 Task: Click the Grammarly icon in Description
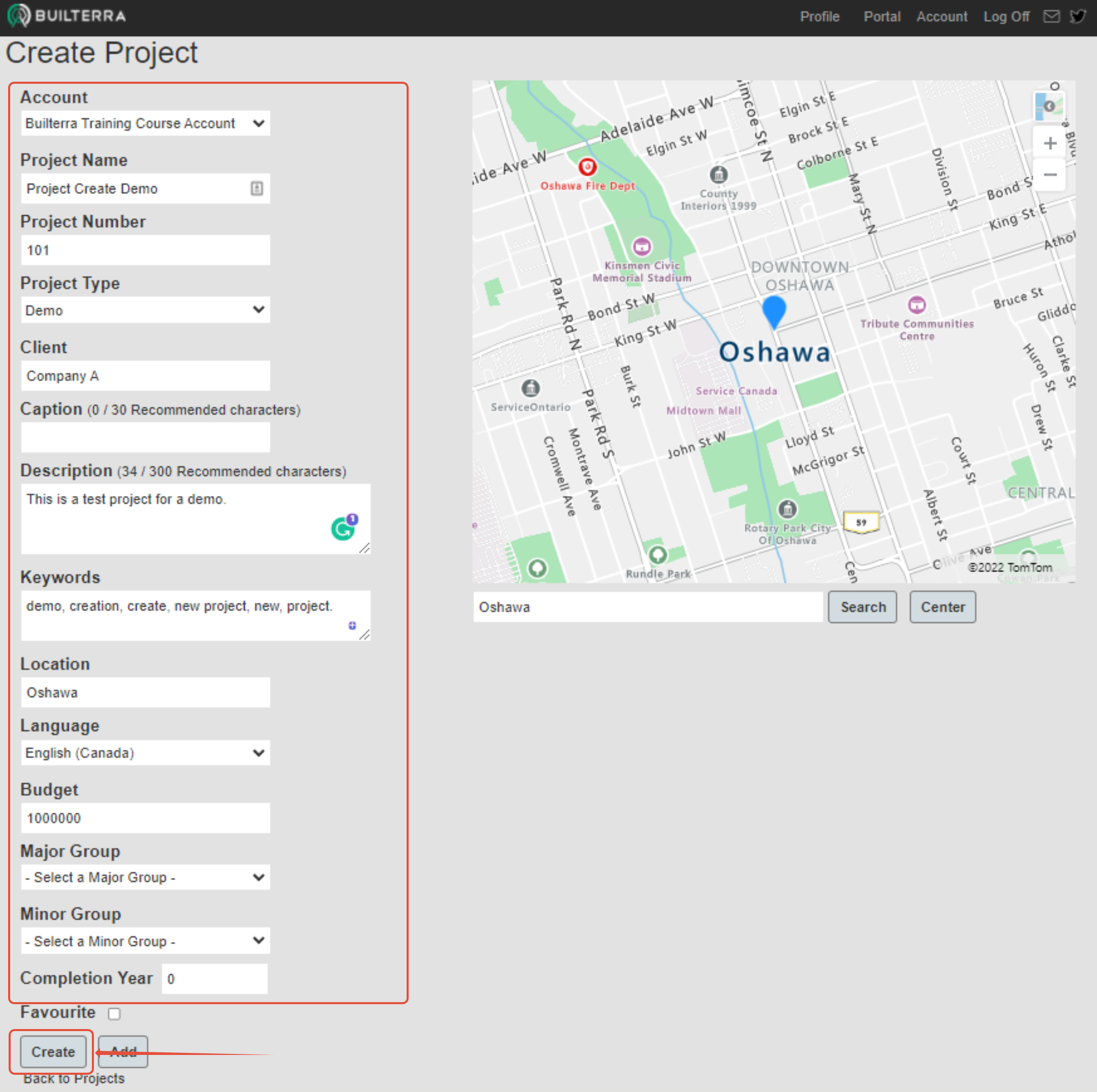pos(342,528)
